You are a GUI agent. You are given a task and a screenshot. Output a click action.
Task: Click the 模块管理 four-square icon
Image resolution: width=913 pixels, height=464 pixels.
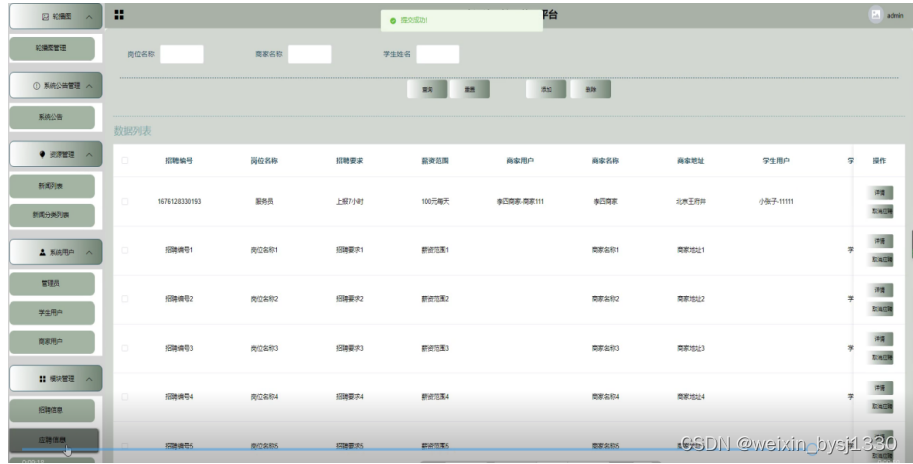42,378
